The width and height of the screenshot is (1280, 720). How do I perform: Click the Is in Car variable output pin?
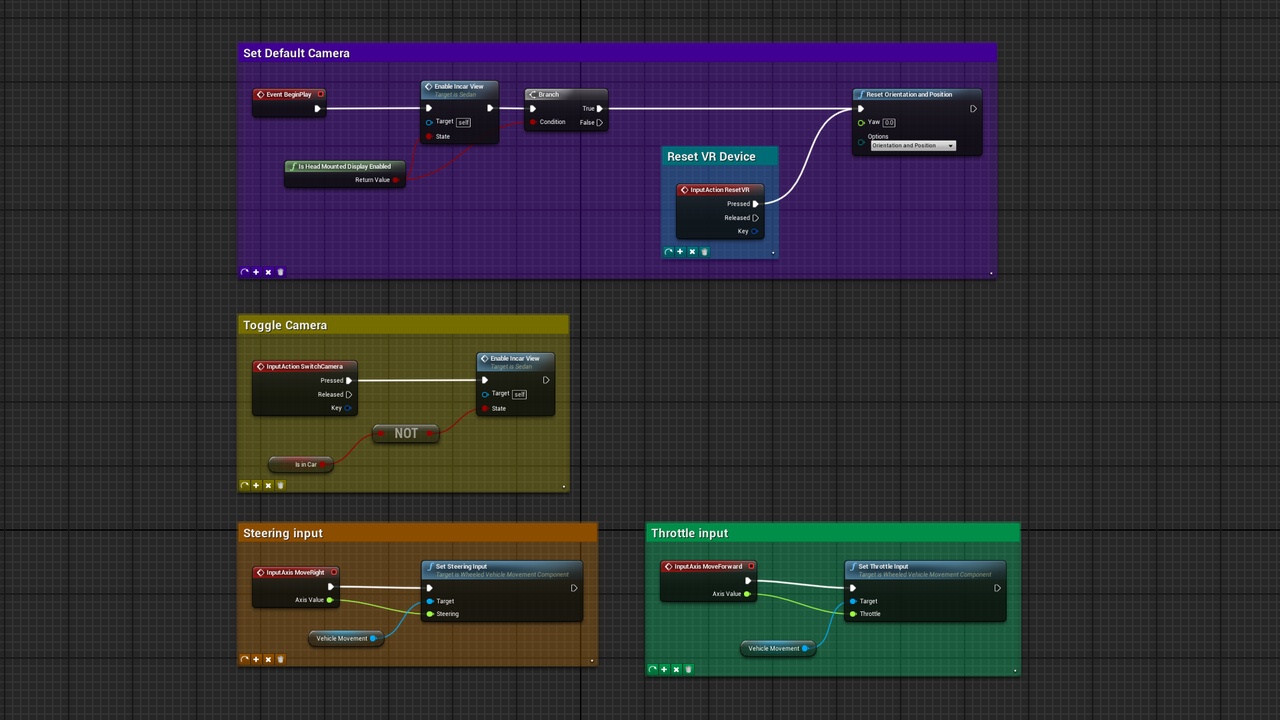[x=324, y=465]
